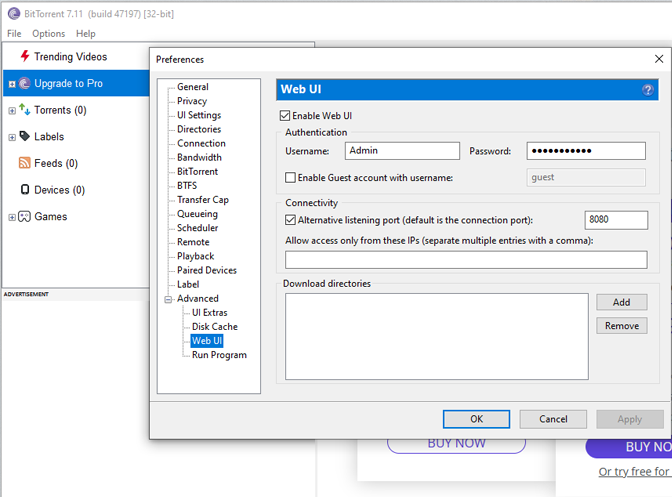Click the Games controller icon
The height and width of the screenshot is (497, 672).
click(25, 216)
